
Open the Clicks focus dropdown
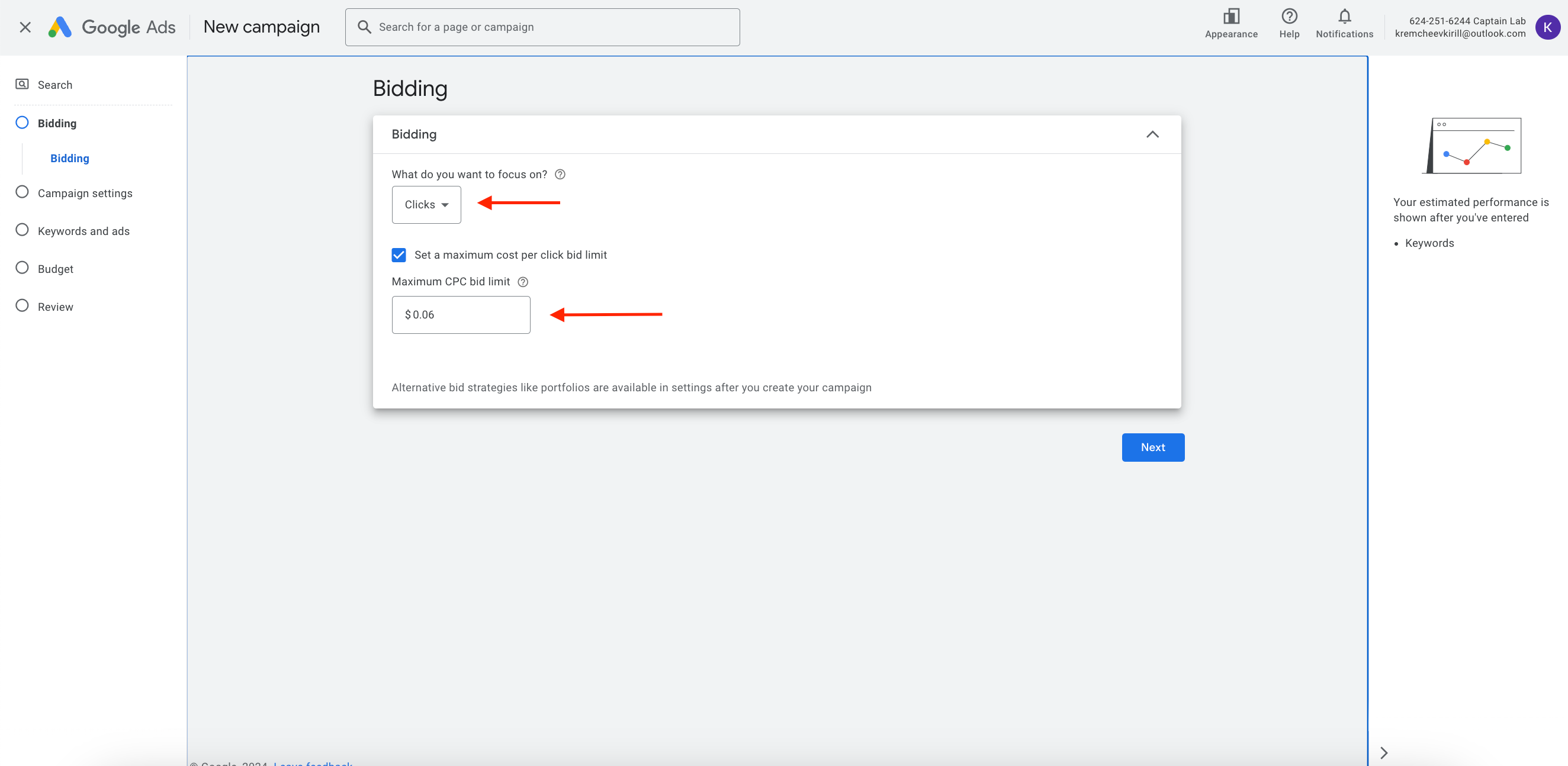[x=426, y=205]
